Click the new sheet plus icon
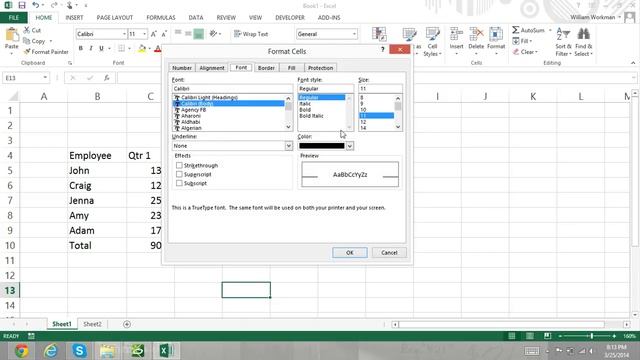640x360 pixels. [127, 324]
